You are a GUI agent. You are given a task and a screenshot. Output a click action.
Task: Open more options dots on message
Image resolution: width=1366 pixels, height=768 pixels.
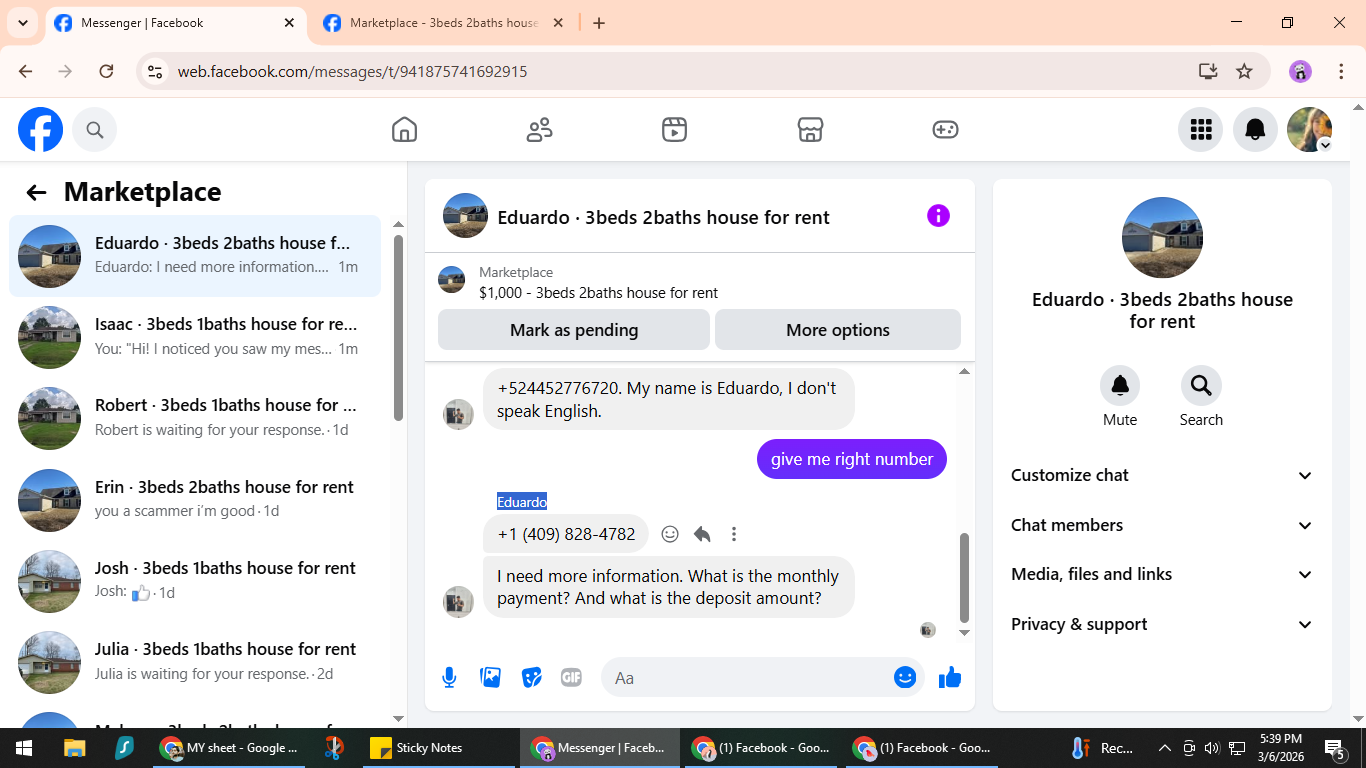coord(734,534)
